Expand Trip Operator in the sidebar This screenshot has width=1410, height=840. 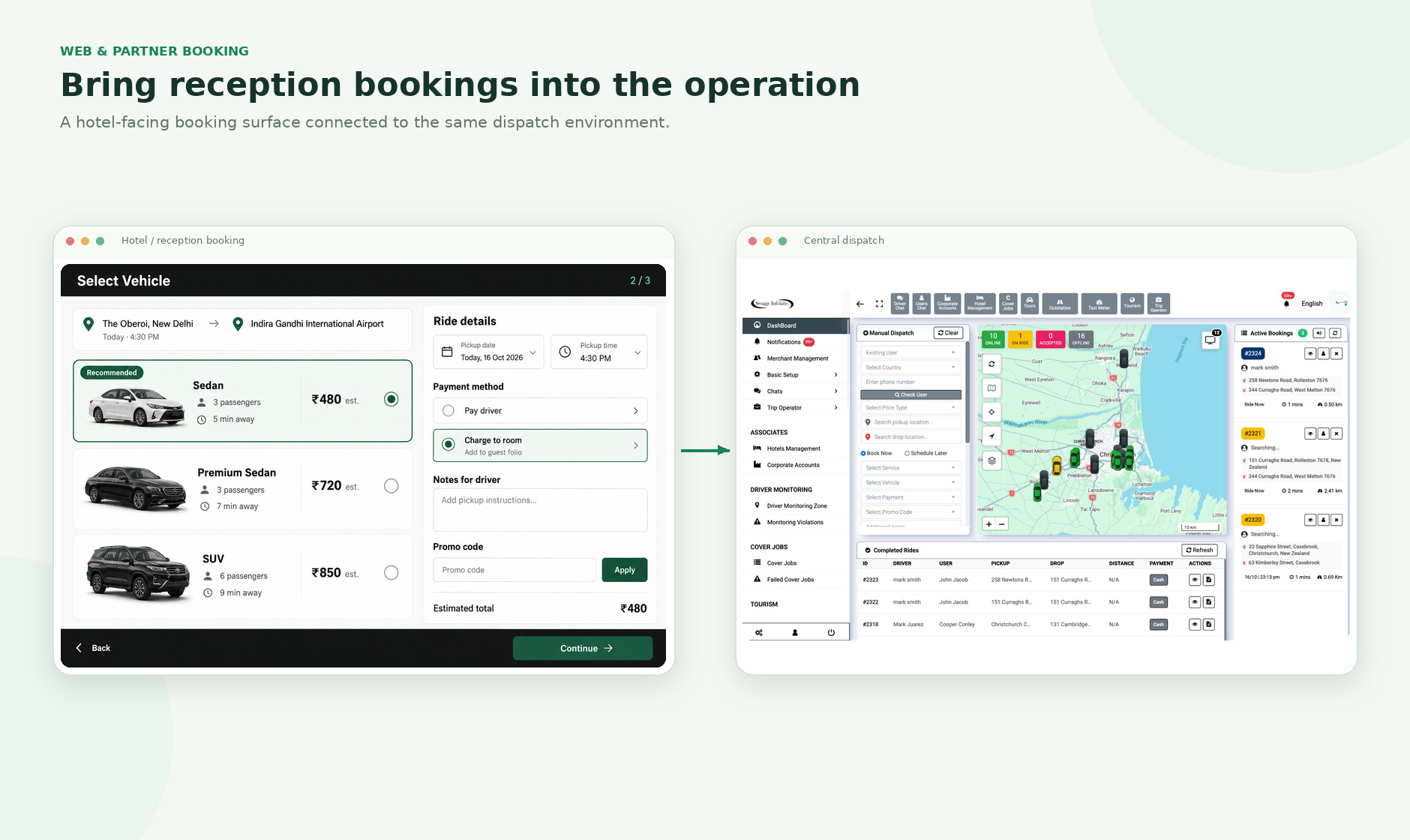796,408
